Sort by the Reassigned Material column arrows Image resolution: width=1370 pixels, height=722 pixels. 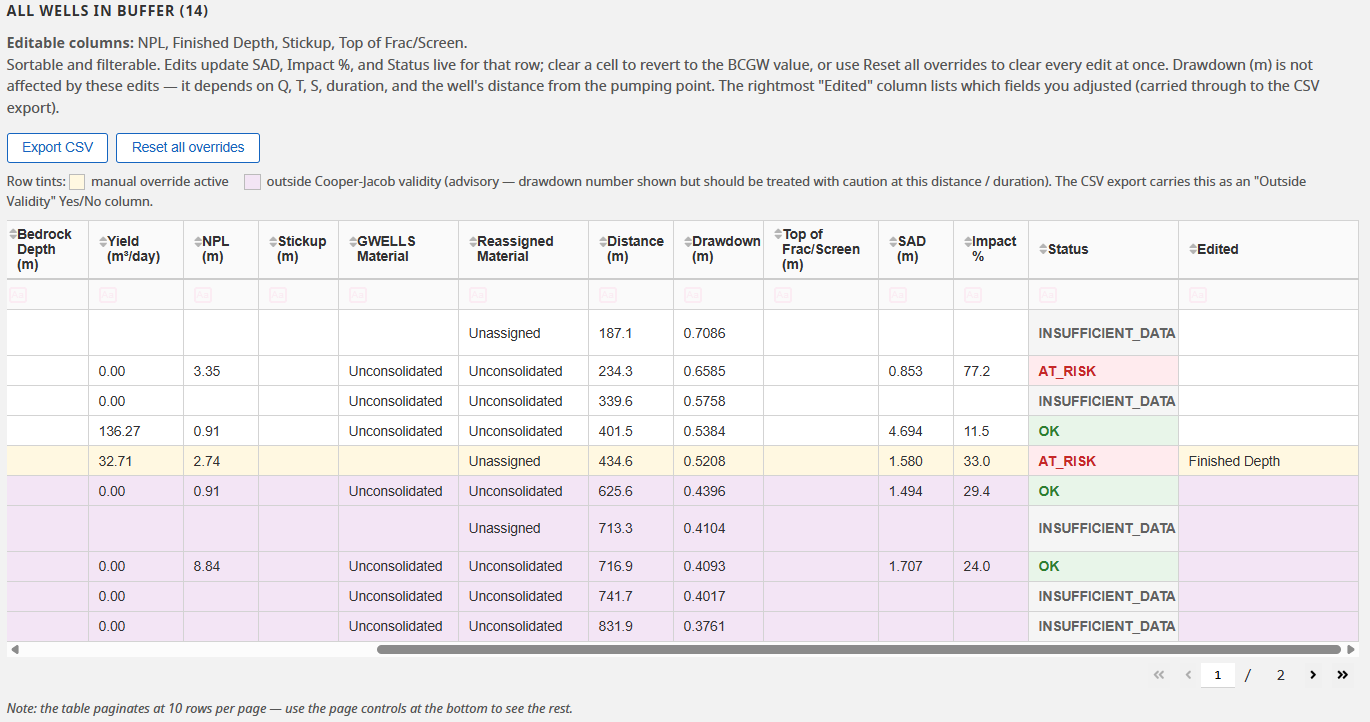(473, 241)
